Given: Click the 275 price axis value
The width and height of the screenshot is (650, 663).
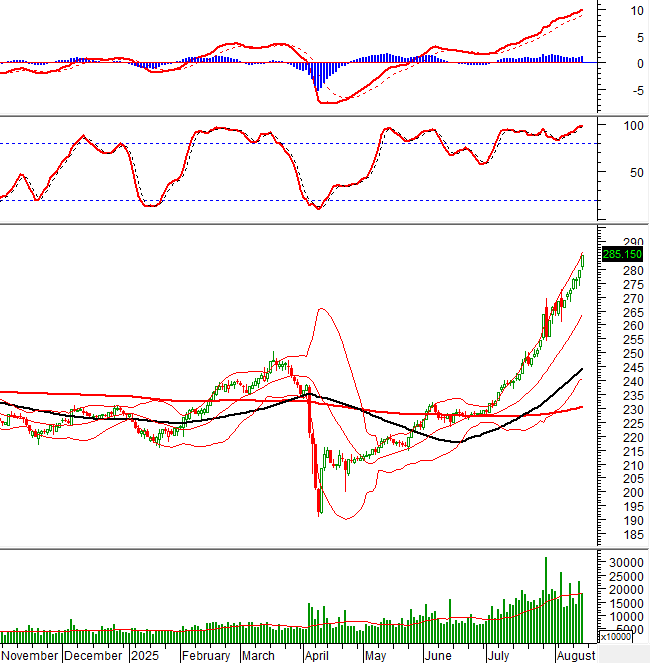Looking at the screenshot, I should tap(633, 285).
